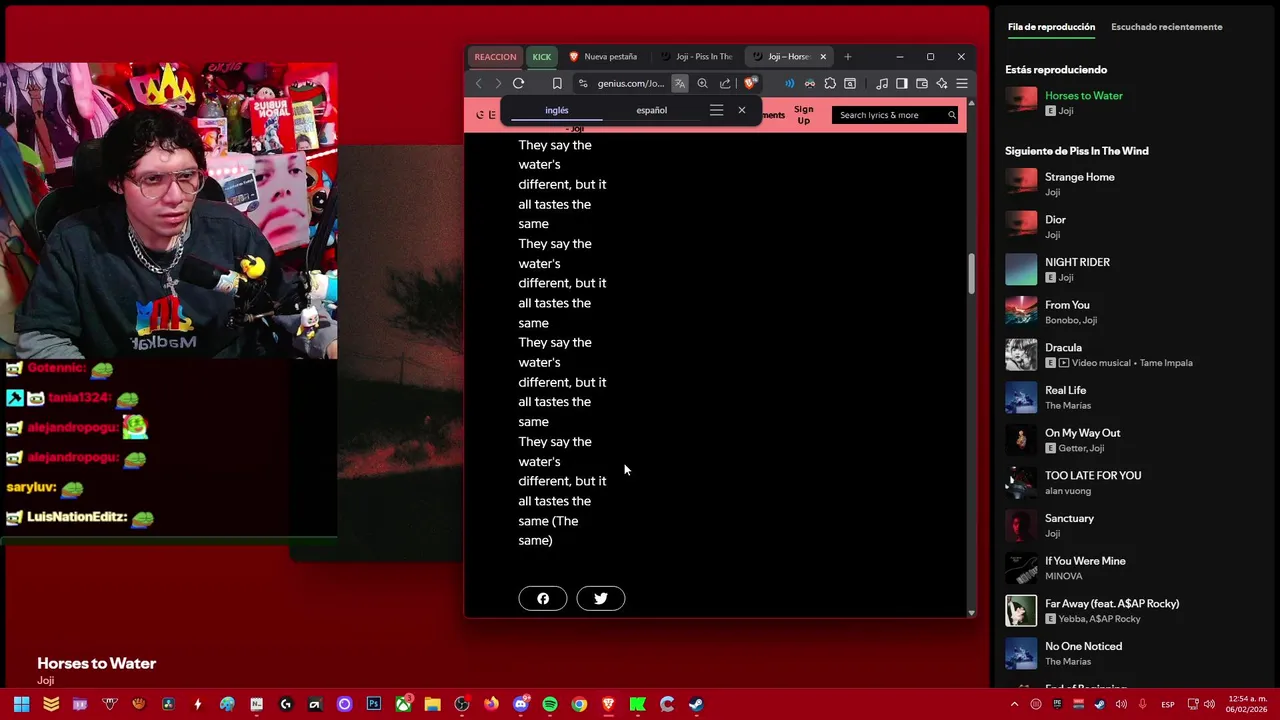
Task: Click the address bar showing genius.com
Action: (630, 83)
